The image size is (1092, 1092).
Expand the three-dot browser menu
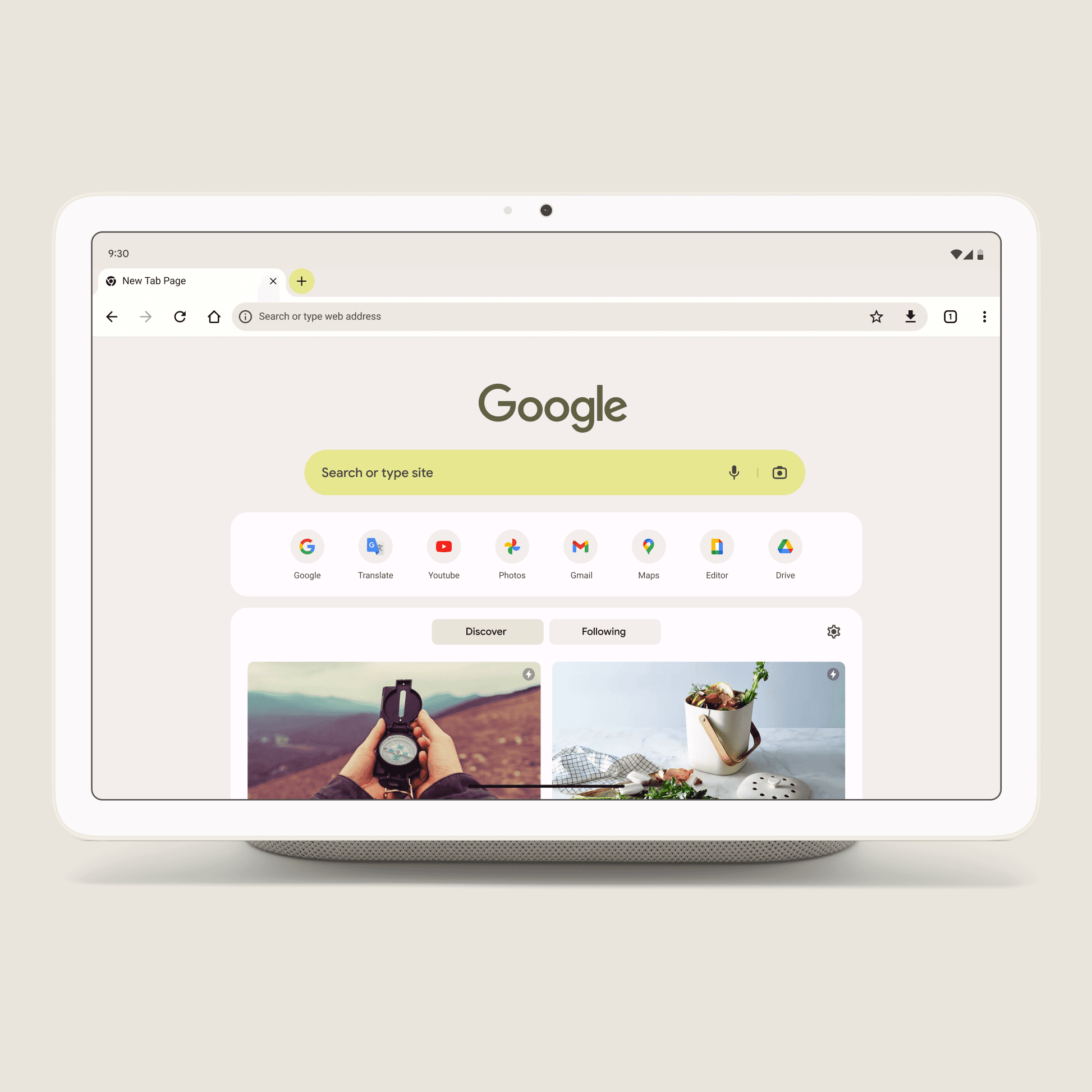coord(984,315)
